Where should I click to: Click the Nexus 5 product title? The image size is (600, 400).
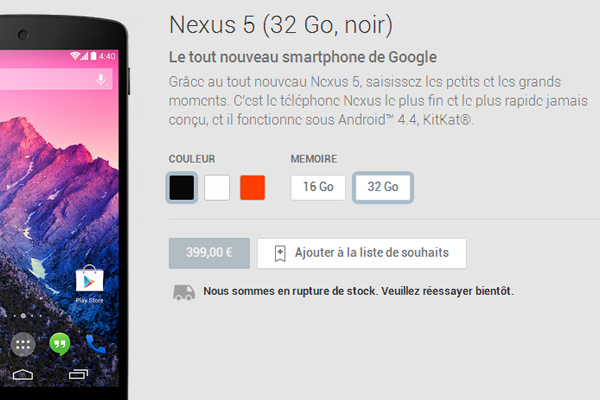281,25
